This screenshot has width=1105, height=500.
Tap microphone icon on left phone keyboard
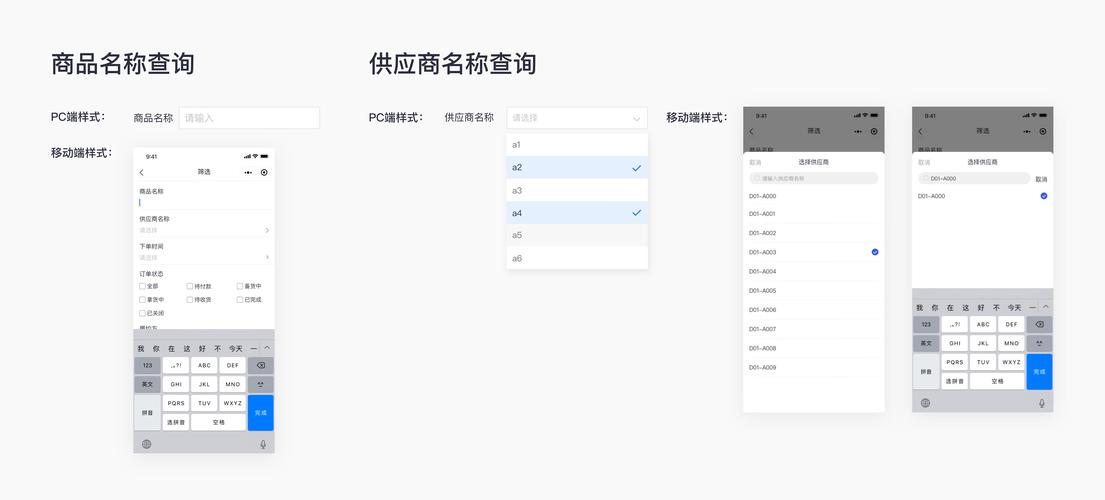[x=263, y=444]
